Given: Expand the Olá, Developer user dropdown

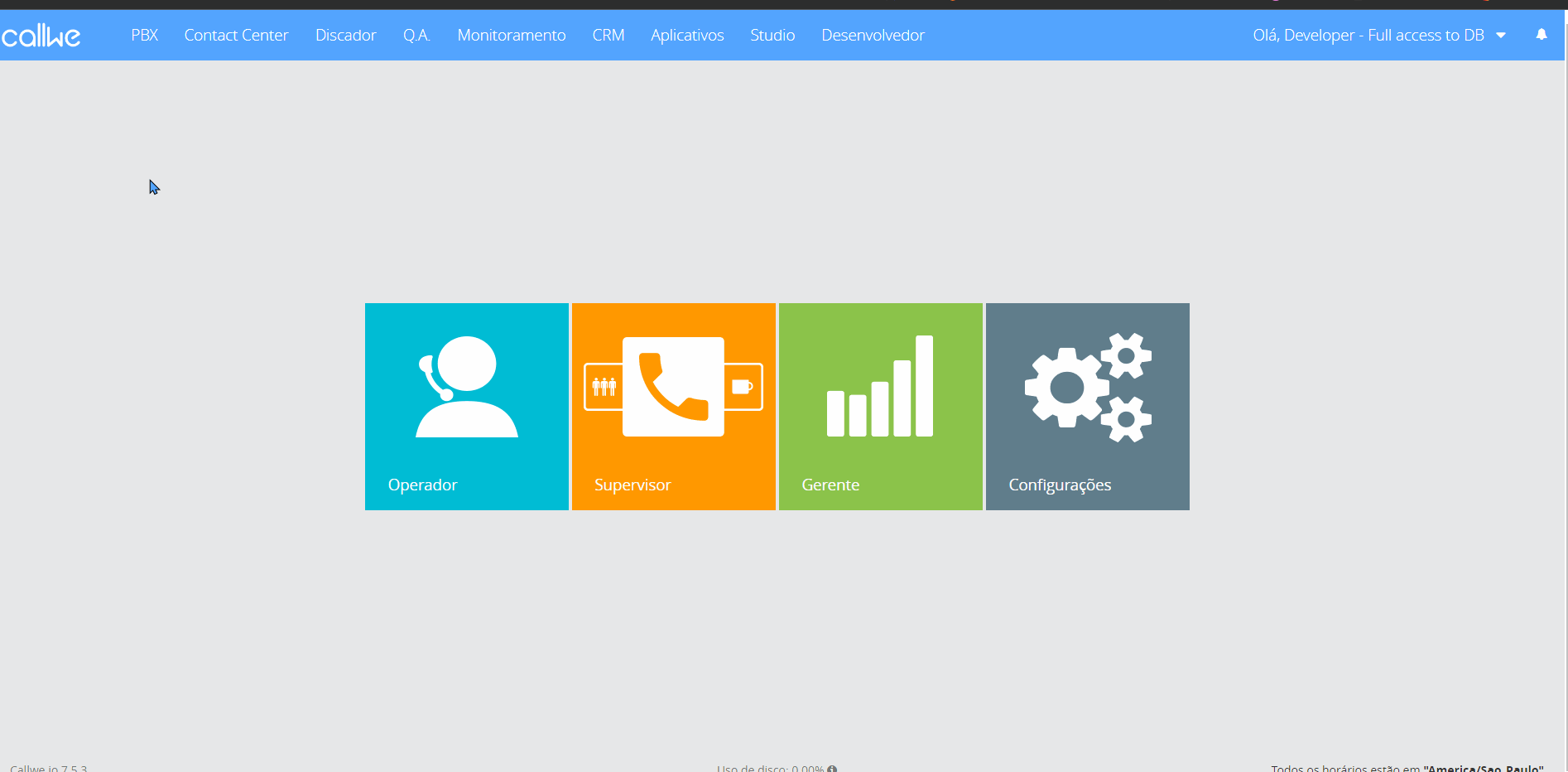Looking at the screenshot, I should tap(1379, 36).
